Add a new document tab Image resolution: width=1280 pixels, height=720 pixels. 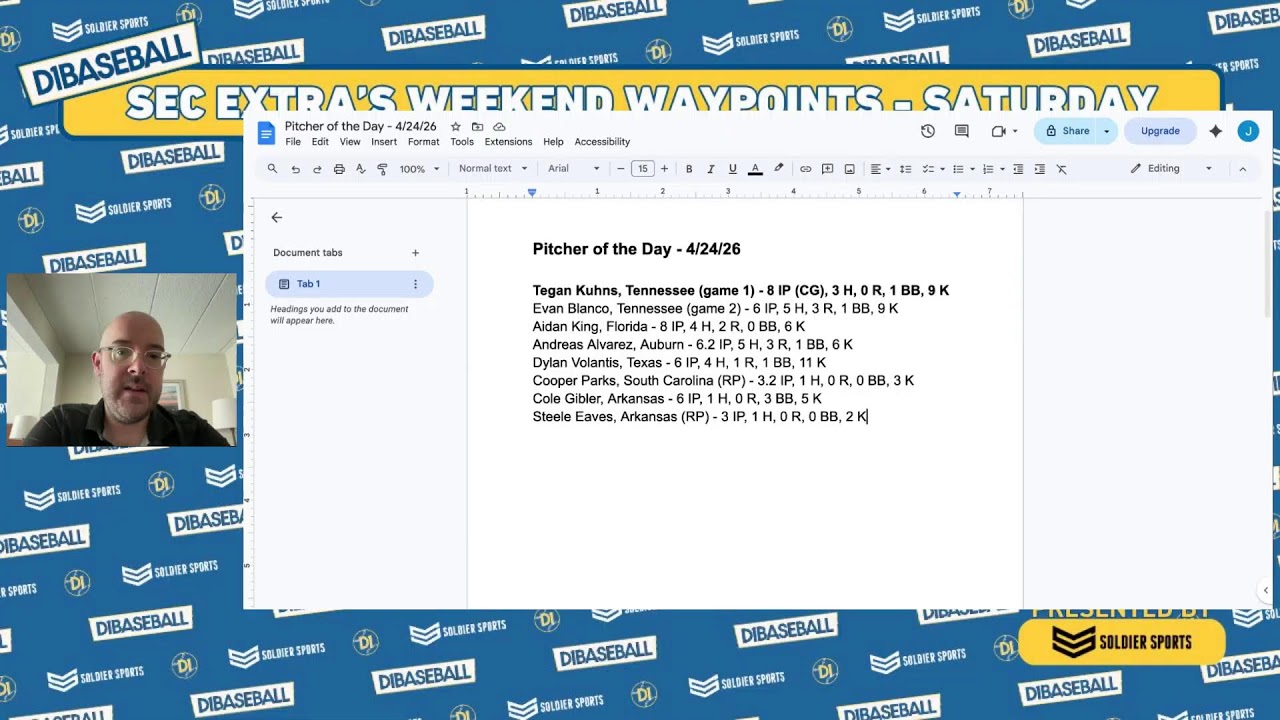pyautogui.click(x=415, y=253)
